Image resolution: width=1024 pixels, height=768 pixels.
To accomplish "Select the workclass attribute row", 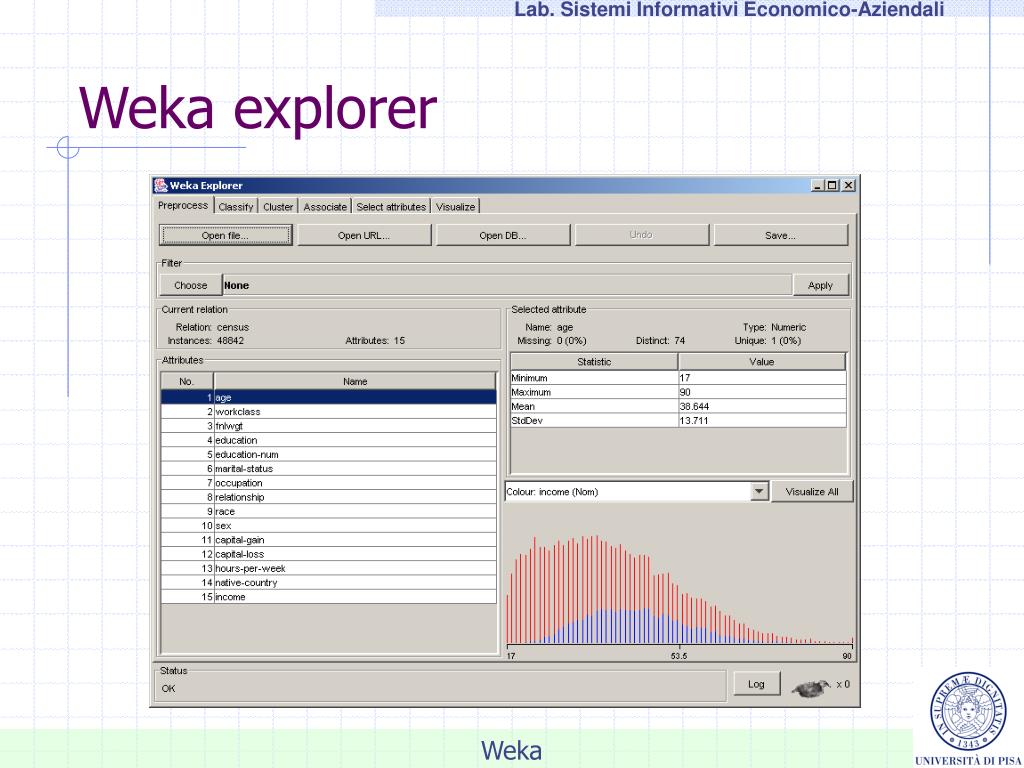I will coord(328,411).
